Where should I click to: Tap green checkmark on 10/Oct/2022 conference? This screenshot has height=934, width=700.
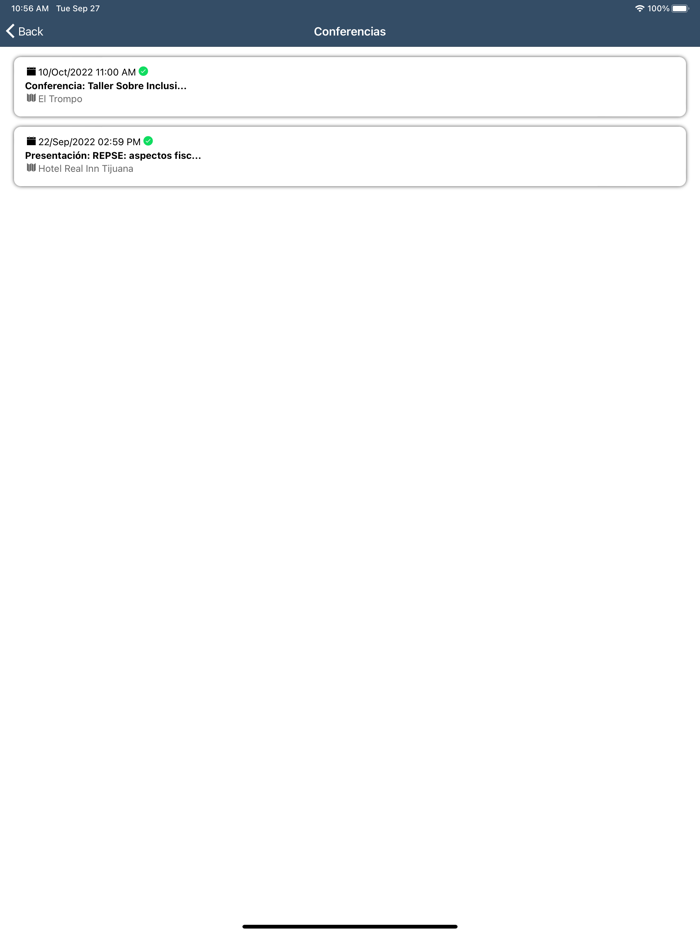tap(144, 71)
